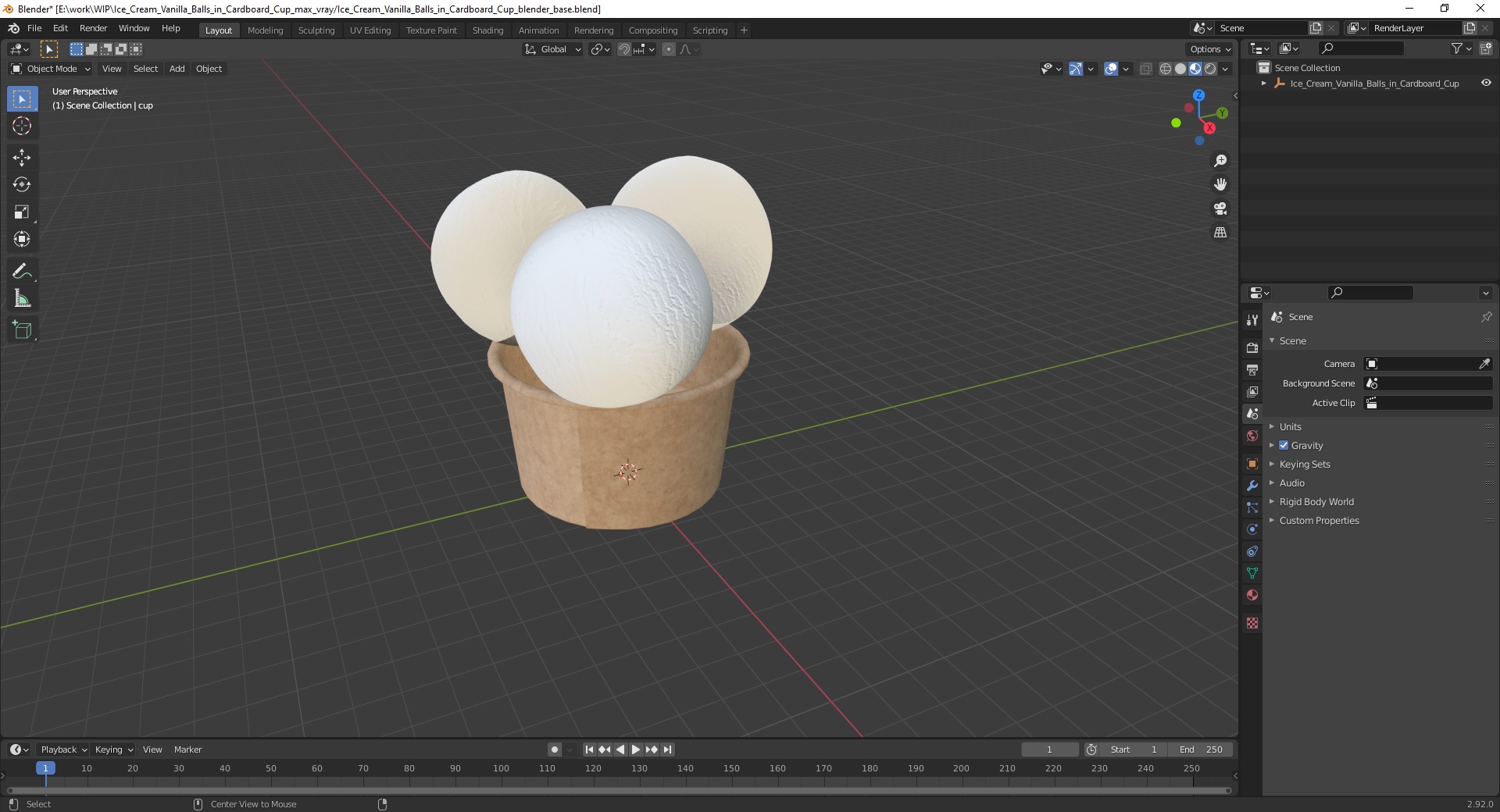Open the timeline Marker menu
1500x812 pixels.
click(187, 750)
